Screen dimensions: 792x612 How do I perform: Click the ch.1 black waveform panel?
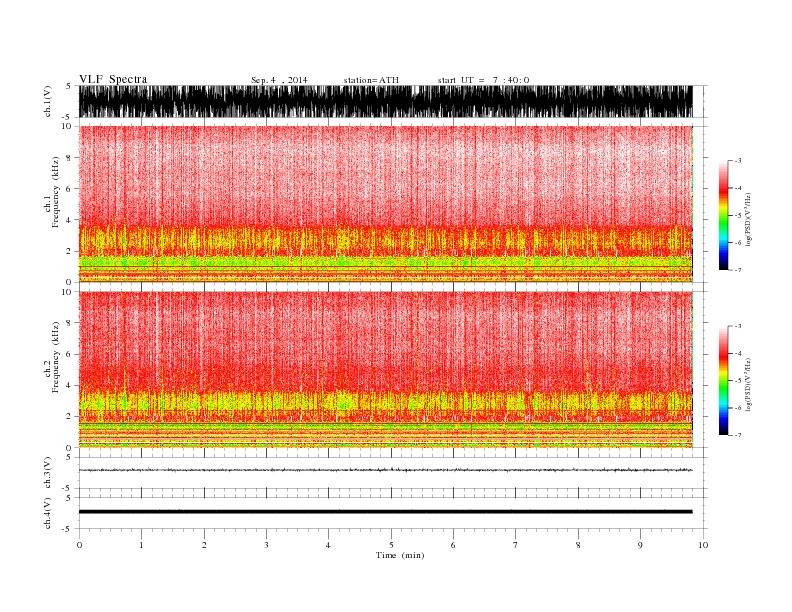coord(386,101)
